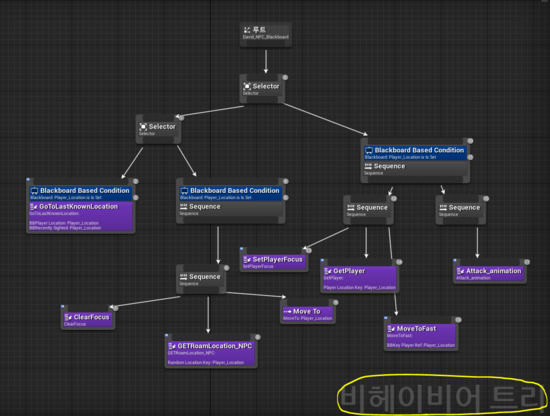Click 'Player Location Key: Player_Location' text
Image resolution: width=550 pixels, height=416 pixels.
pyautogui.click(x=360, y=287)
